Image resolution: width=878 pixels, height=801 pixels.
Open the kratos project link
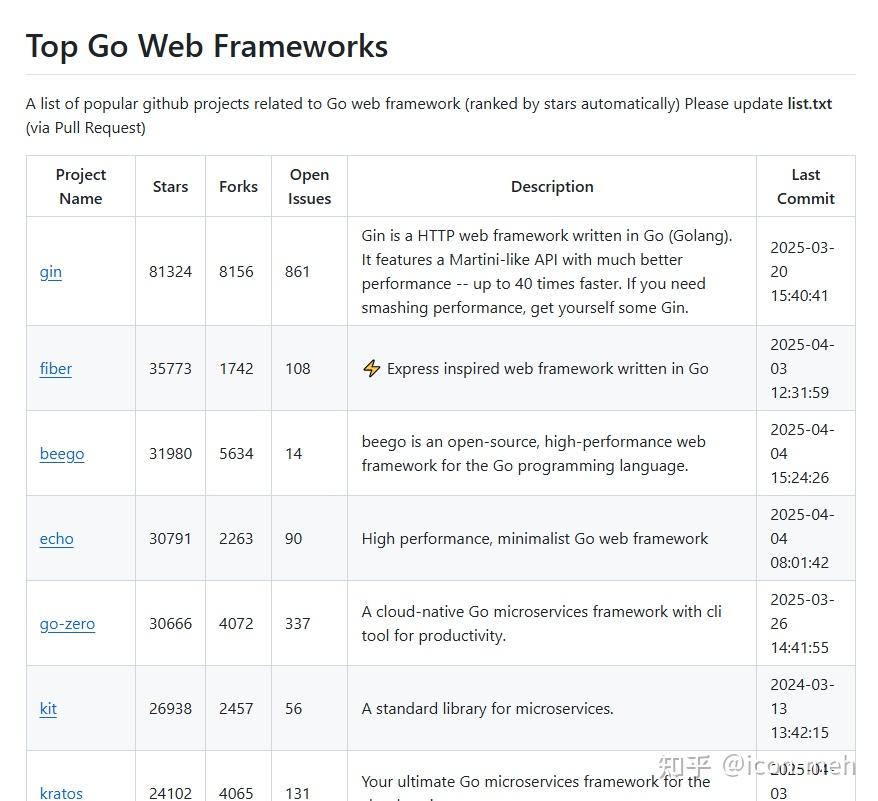coord(61,793)
